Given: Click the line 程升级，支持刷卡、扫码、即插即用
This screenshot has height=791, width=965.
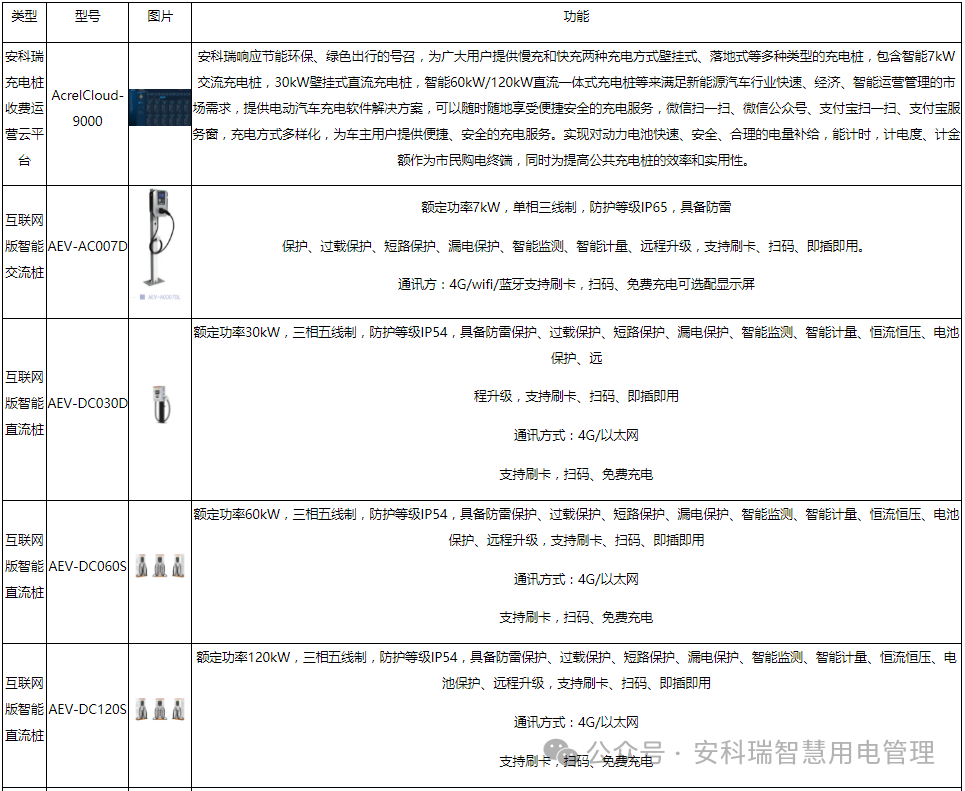Looking at the screenshot, I should pyautogui.click(x=576, y=396).
